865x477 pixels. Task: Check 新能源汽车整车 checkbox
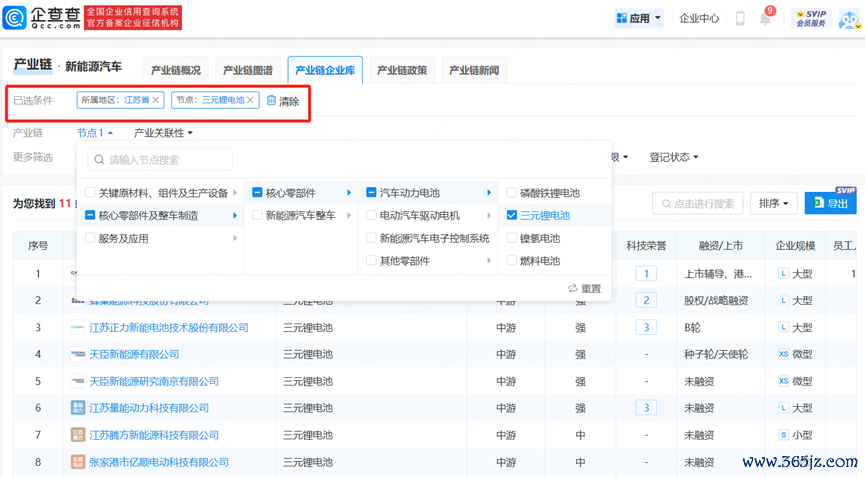tap(257, 215)
